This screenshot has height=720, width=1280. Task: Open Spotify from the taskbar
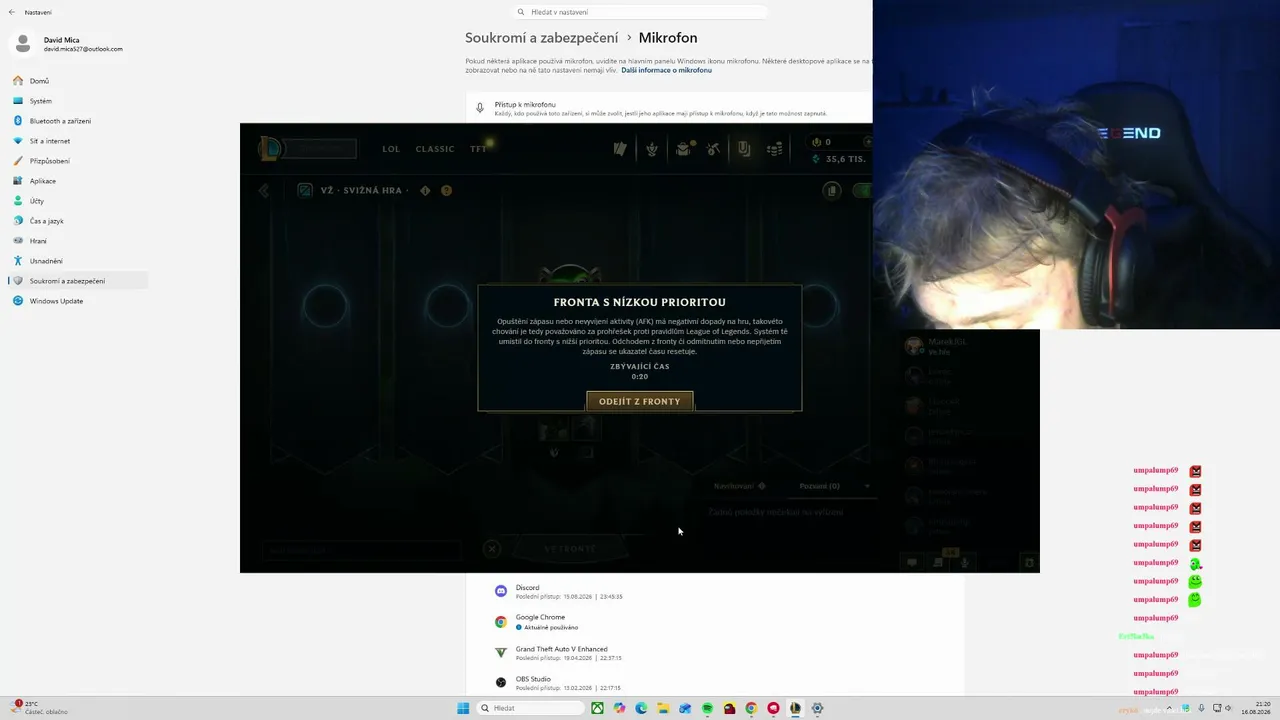pos(707,708)
